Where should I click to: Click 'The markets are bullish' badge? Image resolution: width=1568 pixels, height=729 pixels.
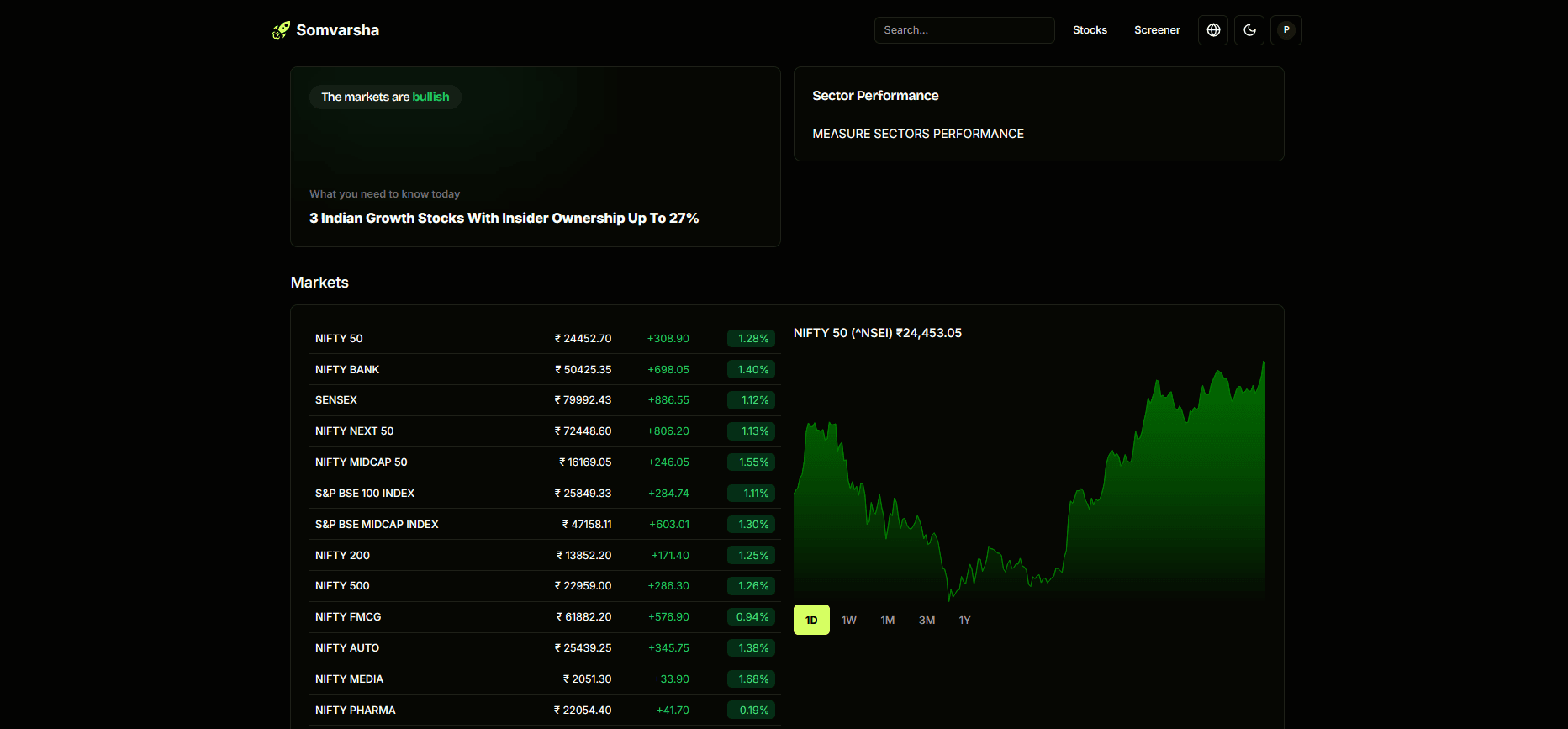click(x=385, y=97)
